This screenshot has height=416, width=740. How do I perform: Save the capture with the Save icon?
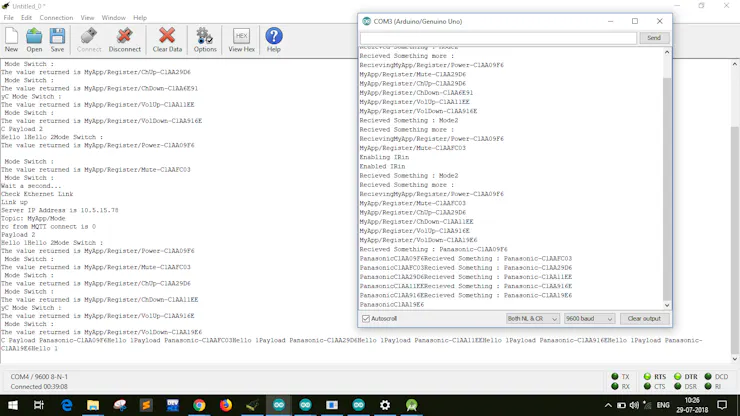pyautogui.click(x=57, y=40)
